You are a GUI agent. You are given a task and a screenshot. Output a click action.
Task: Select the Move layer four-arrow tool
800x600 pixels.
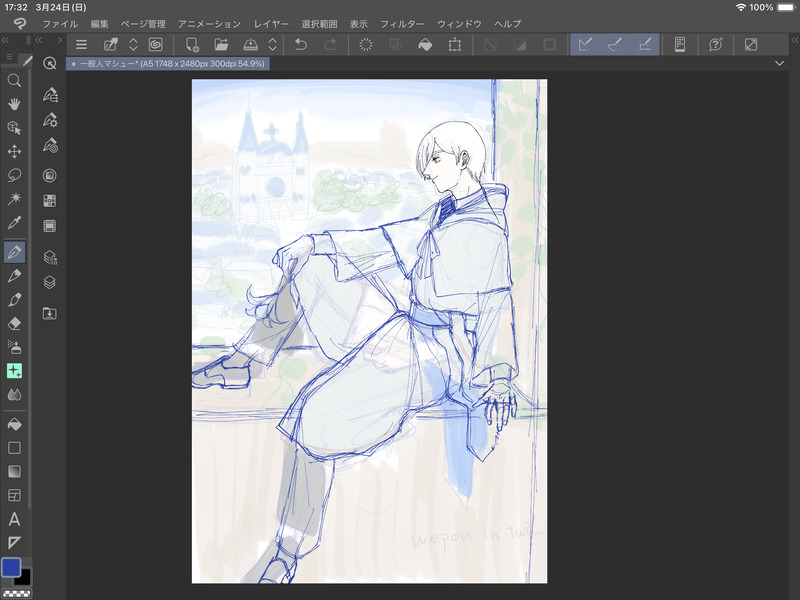pos(14,152)
